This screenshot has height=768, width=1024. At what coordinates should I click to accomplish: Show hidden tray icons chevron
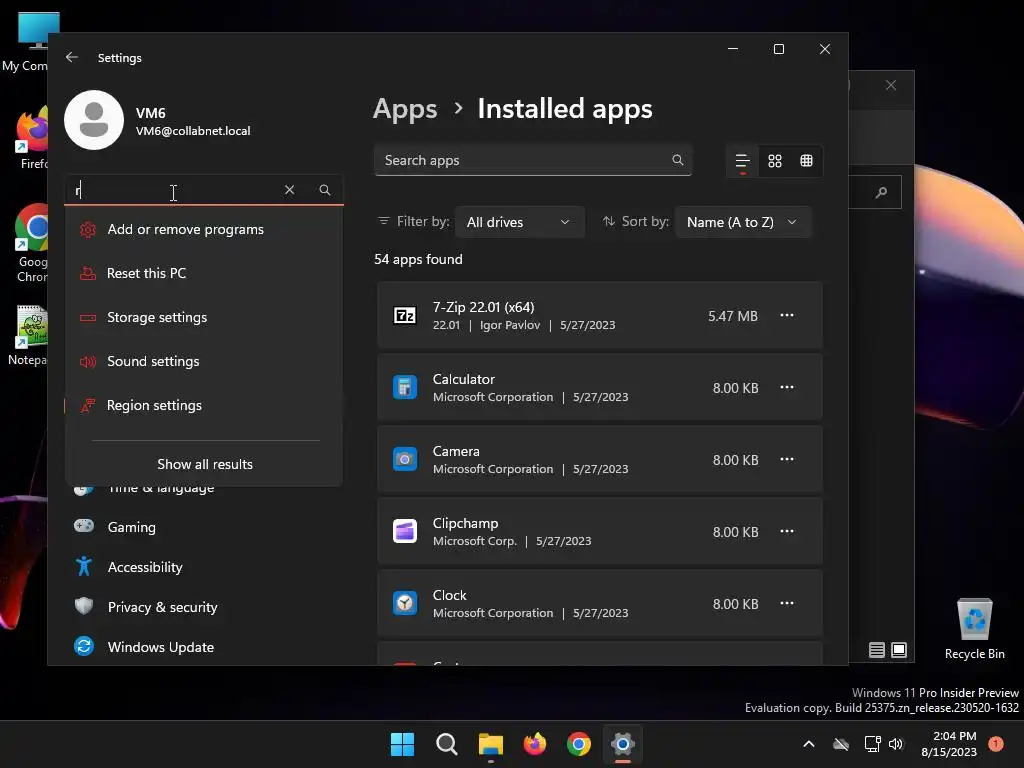[808, 744]
